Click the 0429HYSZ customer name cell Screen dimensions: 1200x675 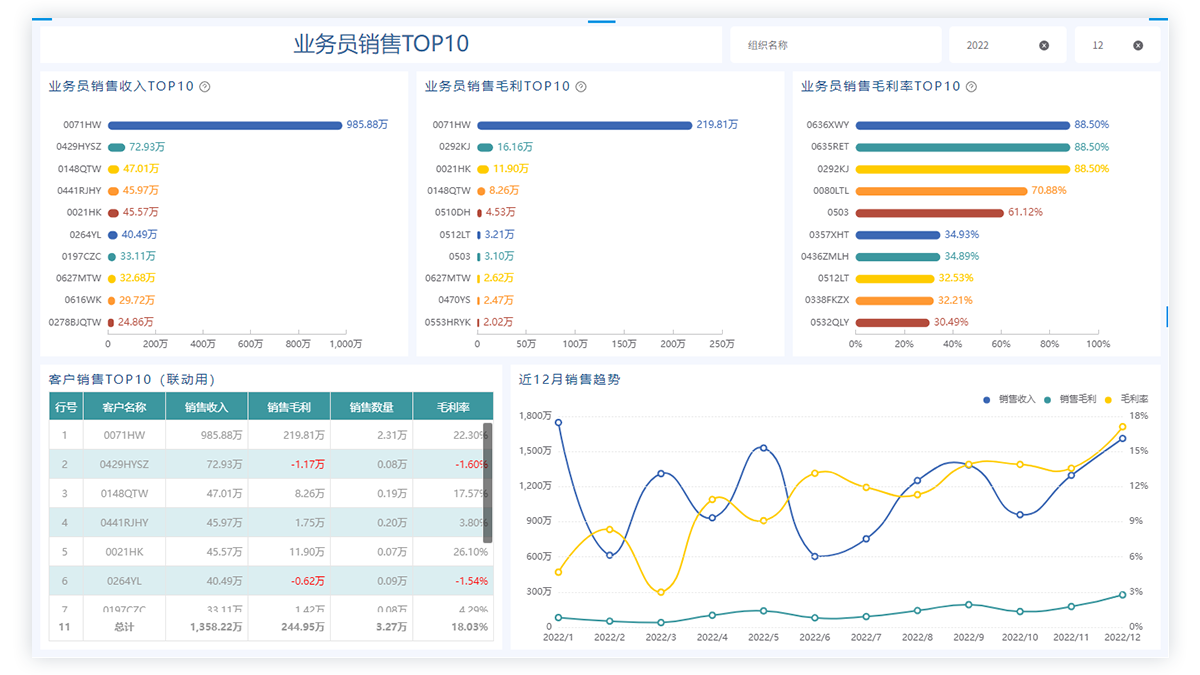click(x=125, y=464)
